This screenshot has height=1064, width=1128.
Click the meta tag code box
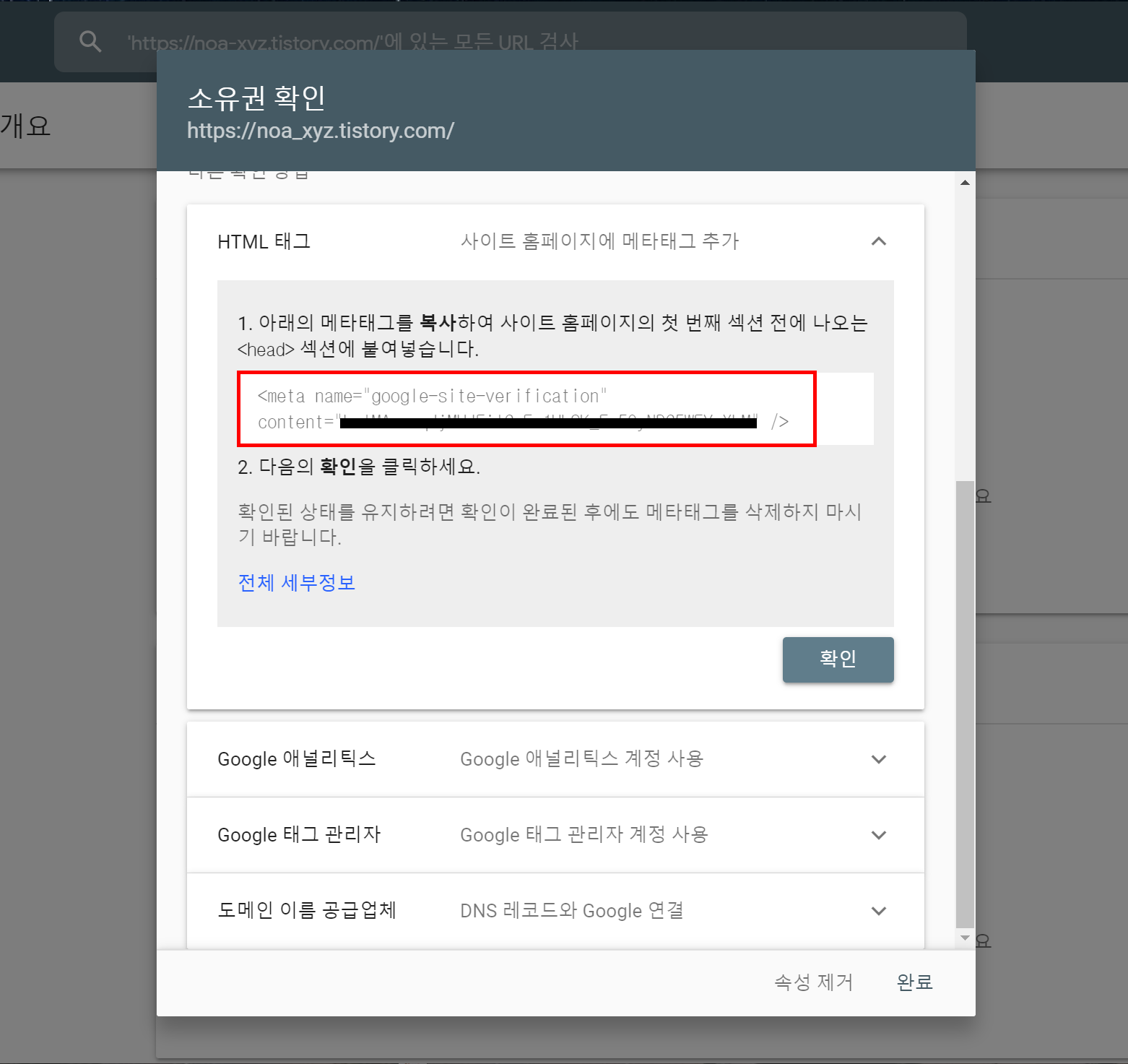(555, 409)
